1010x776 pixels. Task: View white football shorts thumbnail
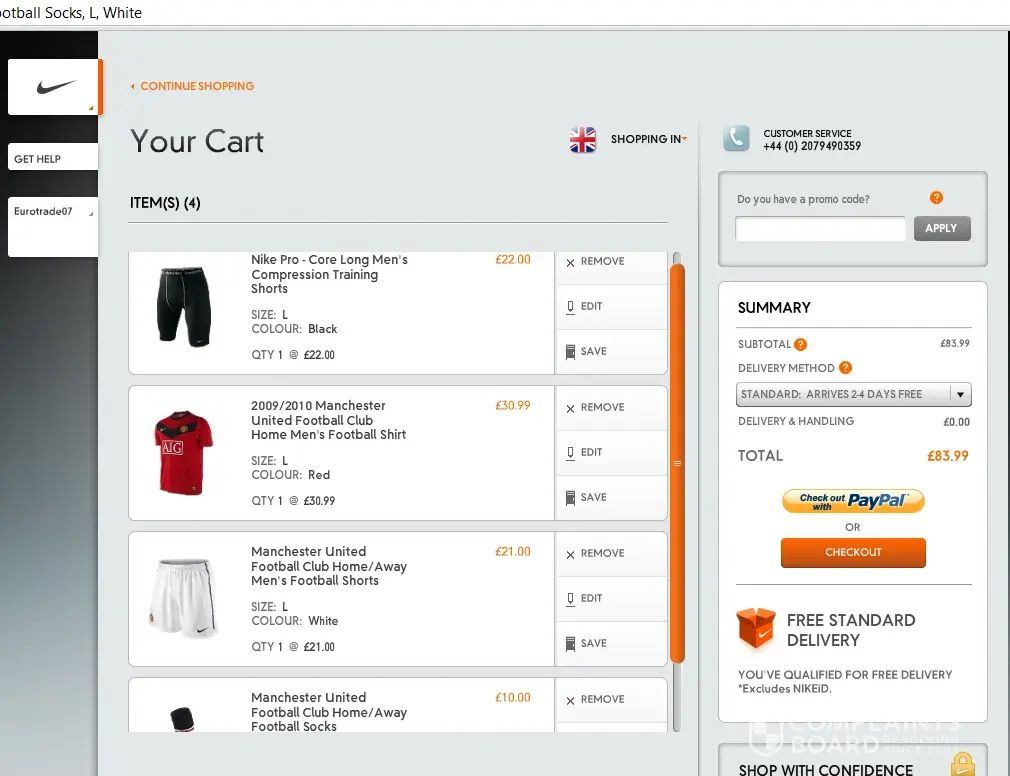184,598
